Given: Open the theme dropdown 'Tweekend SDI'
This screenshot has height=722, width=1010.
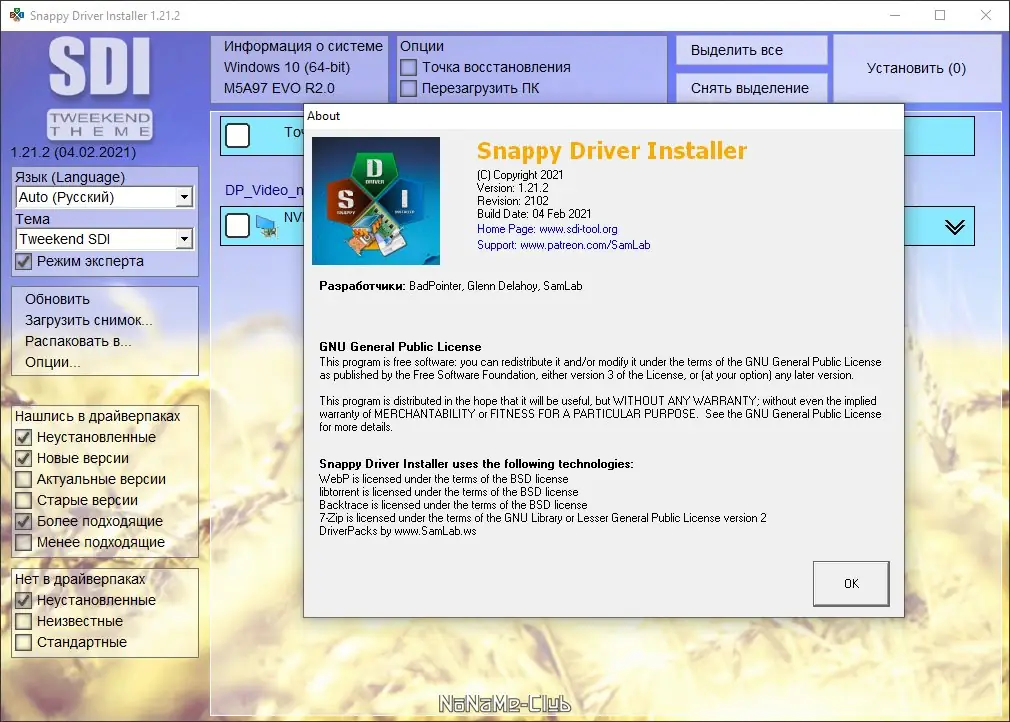Looking at the screenshot, I should tap(104, 239).
